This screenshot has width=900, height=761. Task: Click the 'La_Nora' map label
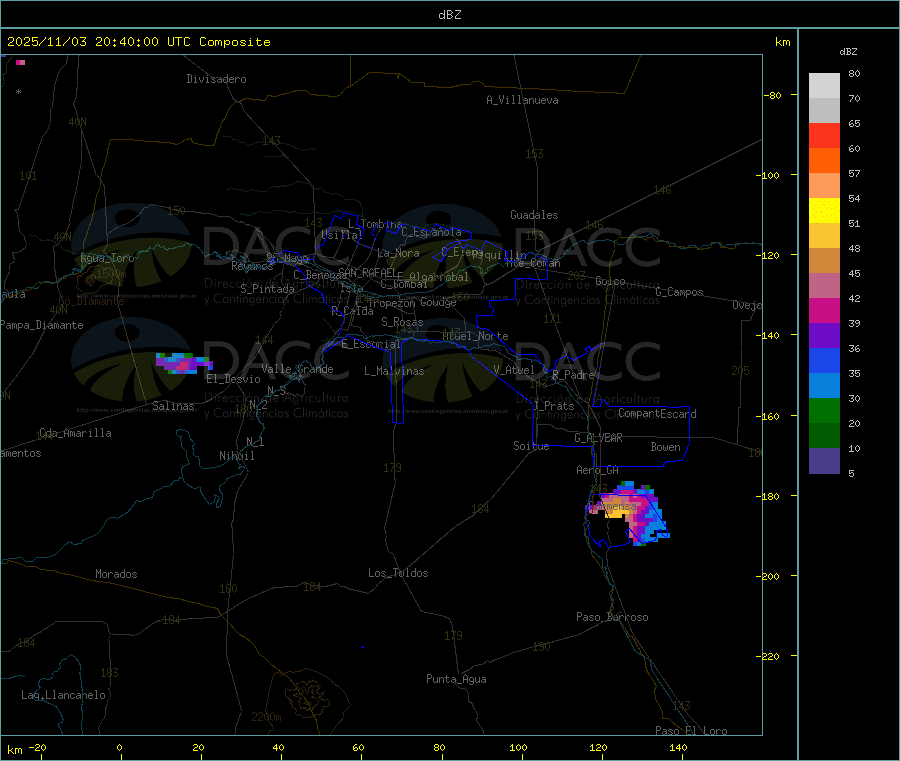398,253
